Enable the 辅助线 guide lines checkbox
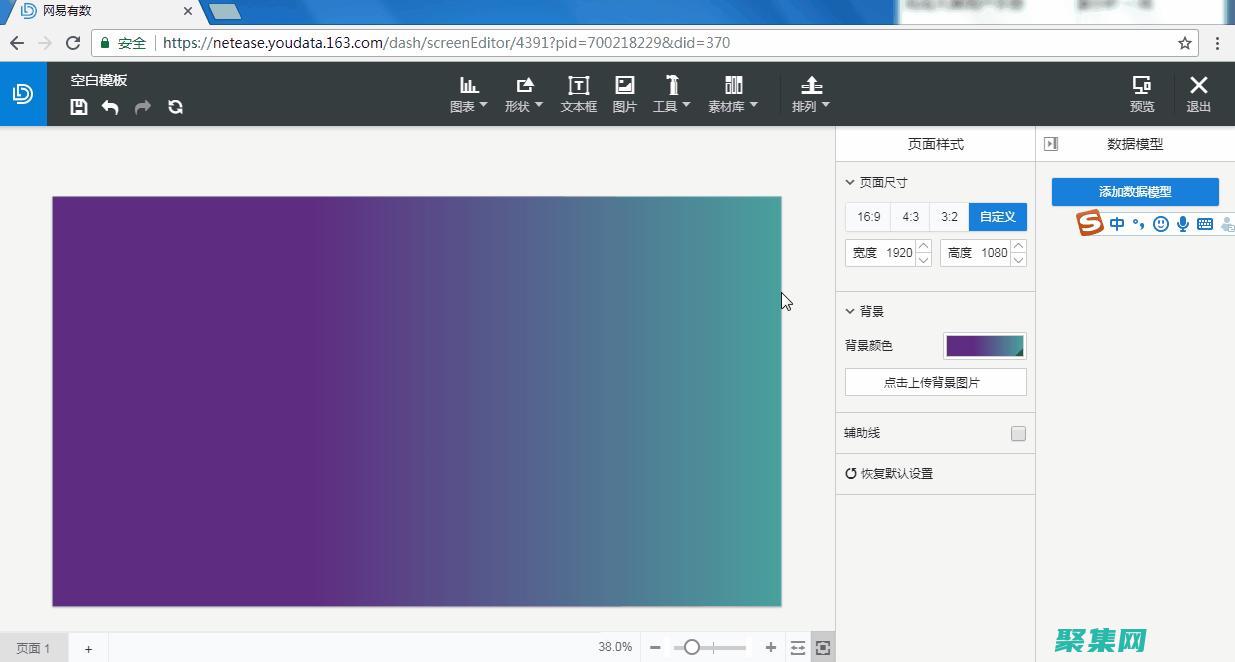This screenshot has width=1235, height=662. point(1018,433)
